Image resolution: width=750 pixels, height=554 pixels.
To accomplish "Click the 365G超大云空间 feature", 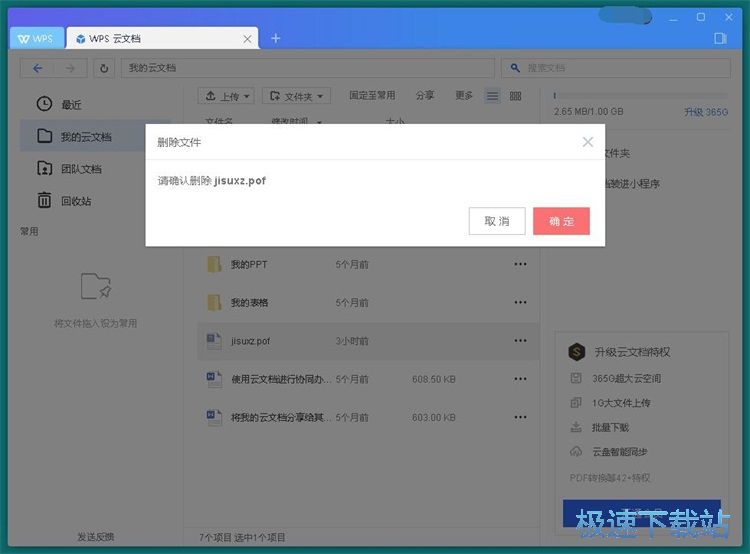I will (x=626, y=378).
